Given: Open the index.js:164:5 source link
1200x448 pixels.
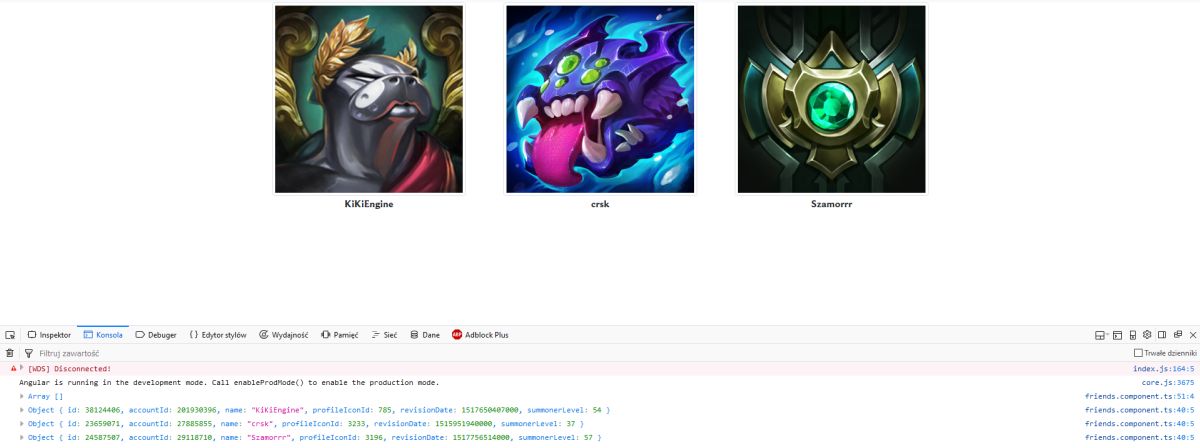Looking at the screenshot, I should (1170, 368).
